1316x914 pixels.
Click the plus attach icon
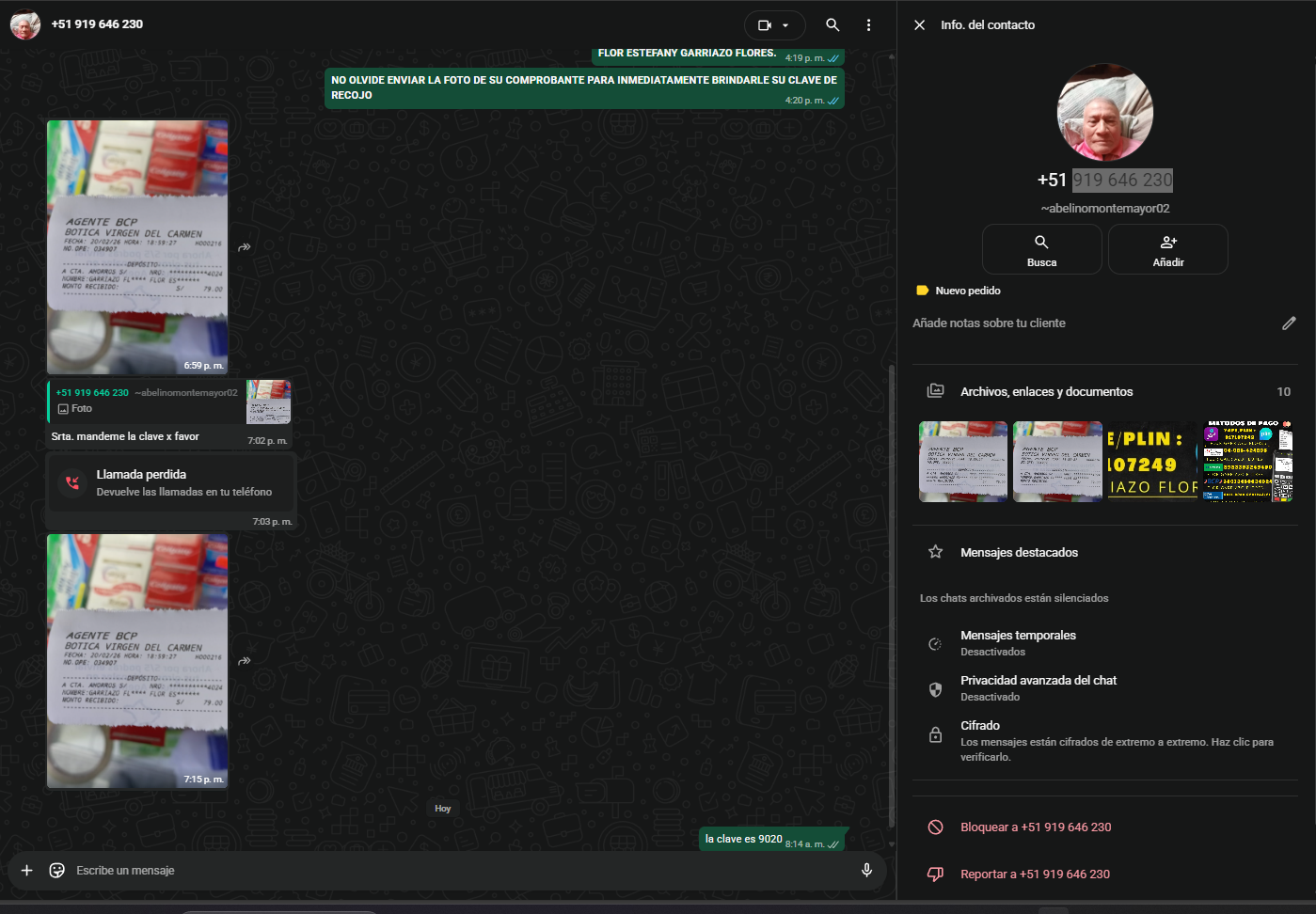coord(27,871)
